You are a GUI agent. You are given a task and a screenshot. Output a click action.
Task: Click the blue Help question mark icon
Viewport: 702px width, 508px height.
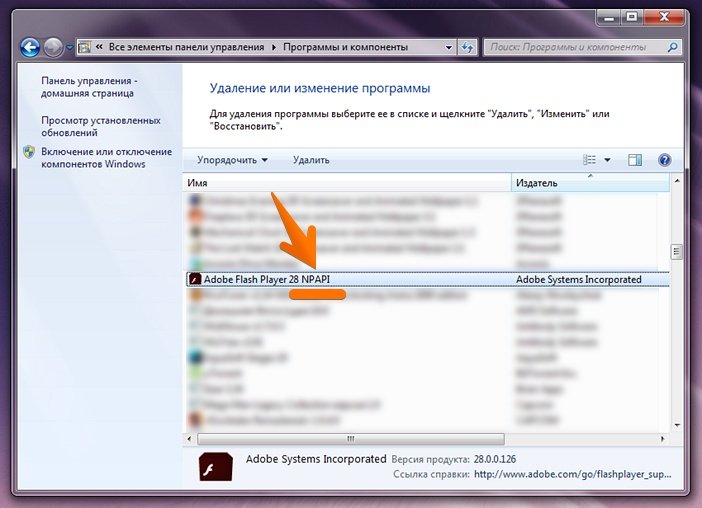click(x=665, y=160)
